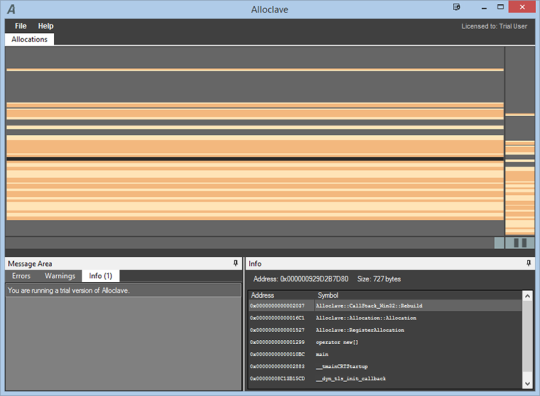The image size is (540, 396).
Task: Click the allocation minimap overview on the right
Action: (x=520, y=141)
